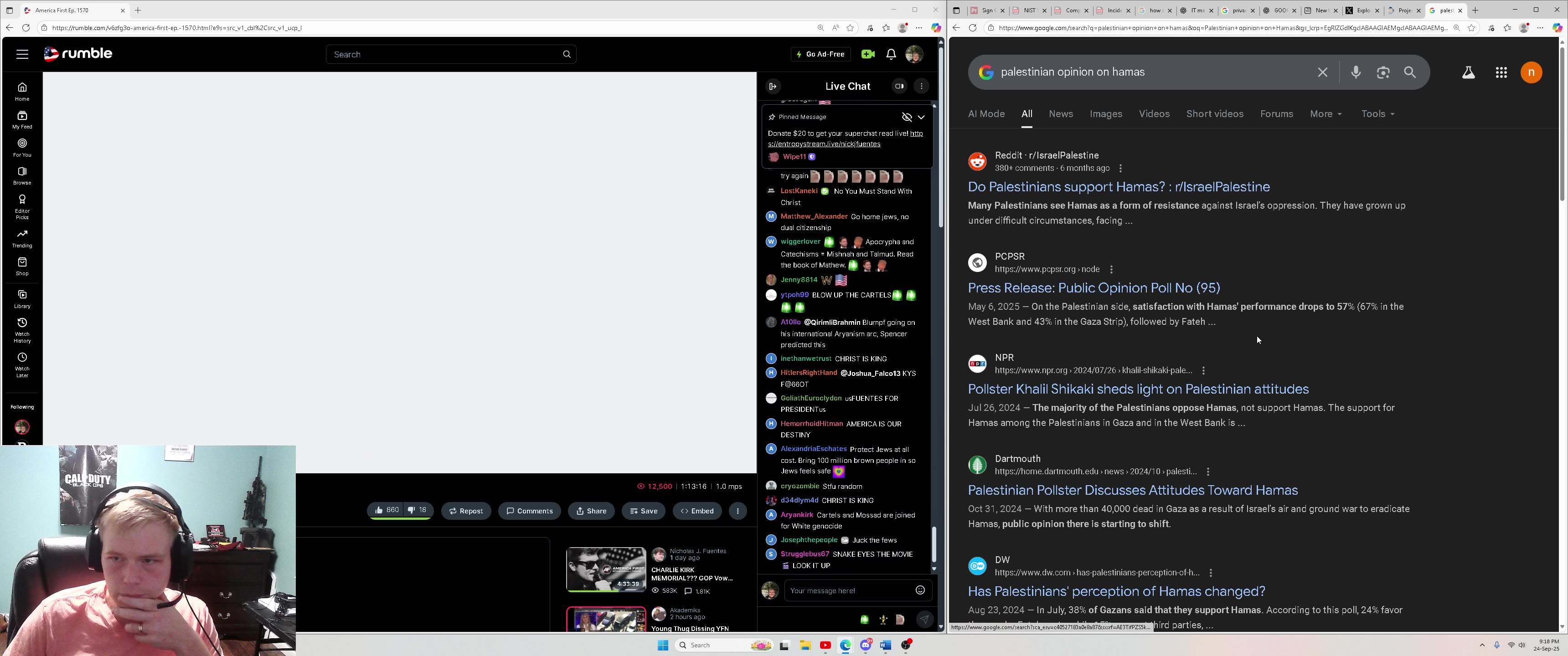1568x656 pixels.
Task: Hide the pinned message with eye icon
Action: click(907, 117)
